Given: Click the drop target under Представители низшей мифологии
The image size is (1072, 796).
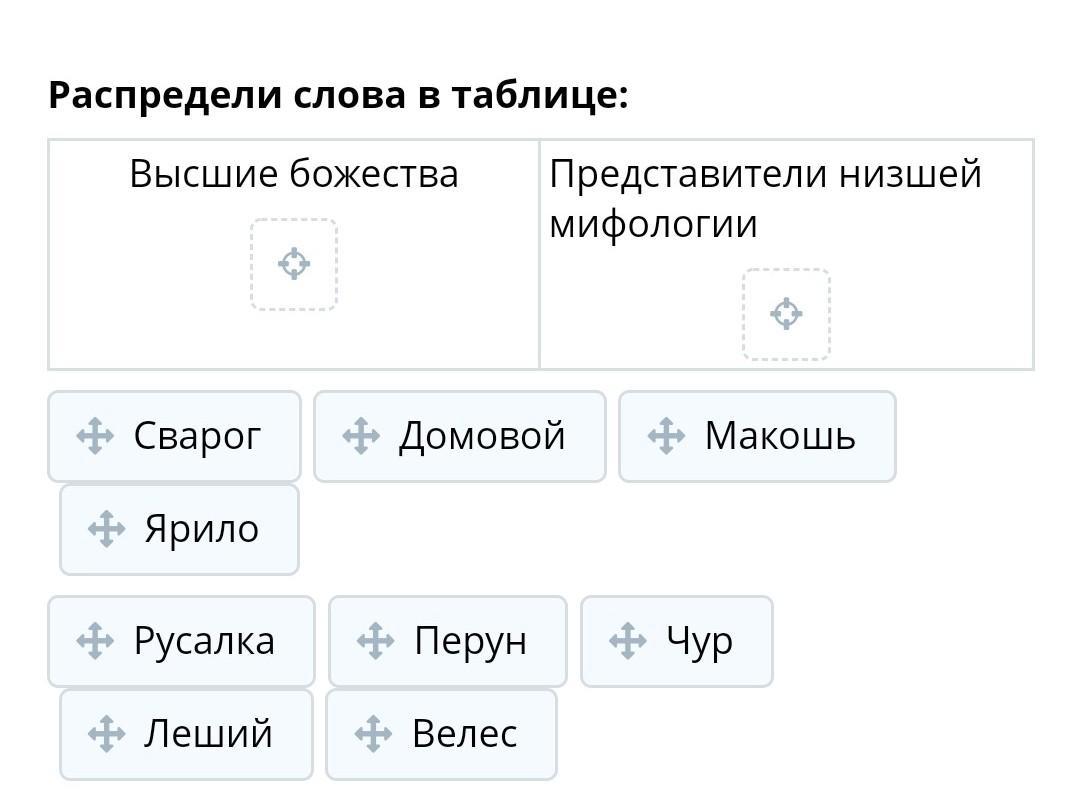Looking at the screenshot, I should 786,314.
